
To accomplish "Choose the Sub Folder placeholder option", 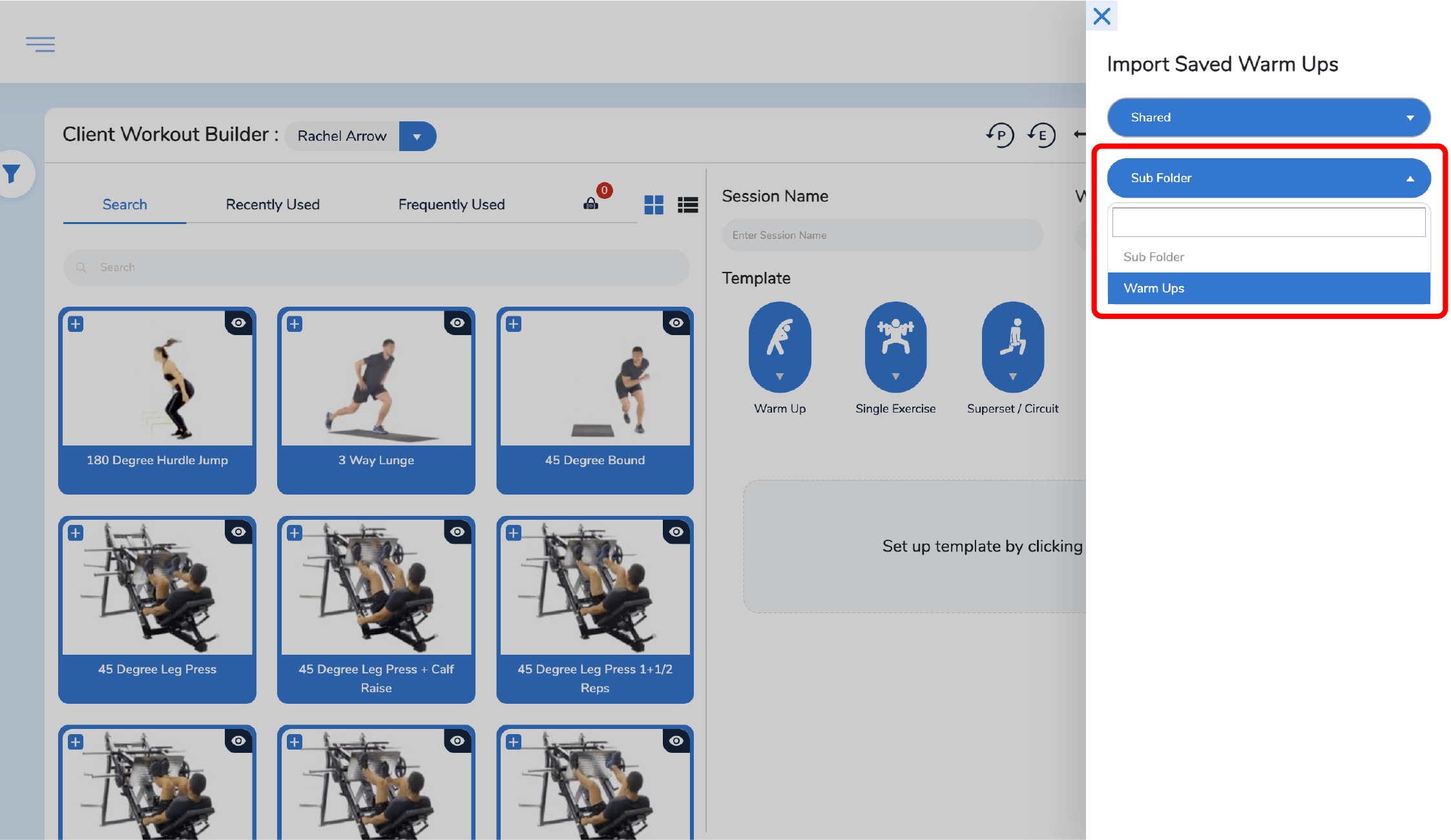I will pos(1269,257).
